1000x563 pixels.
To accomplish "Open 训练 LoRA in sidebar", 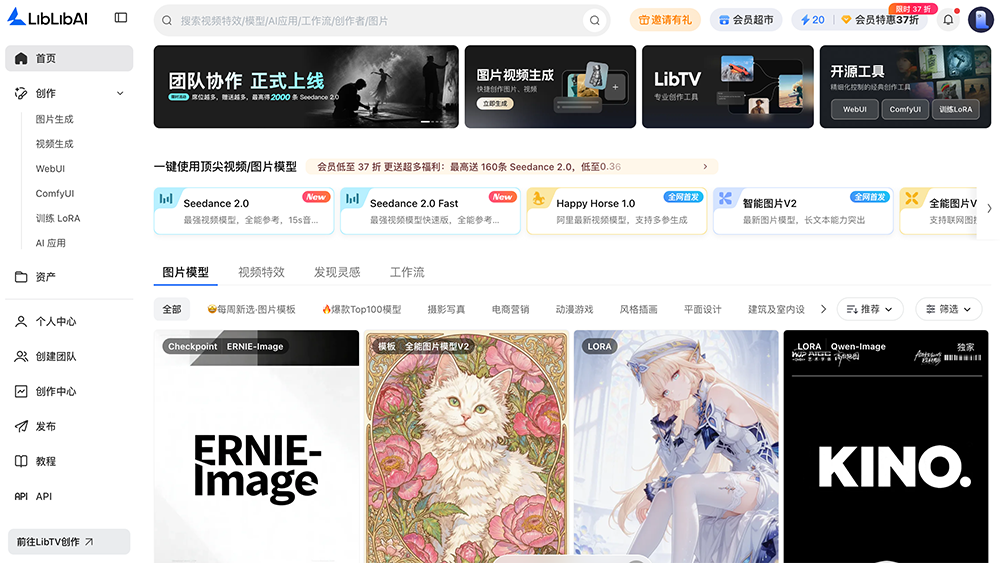I will pyautogui.click(x=57, y=218).
